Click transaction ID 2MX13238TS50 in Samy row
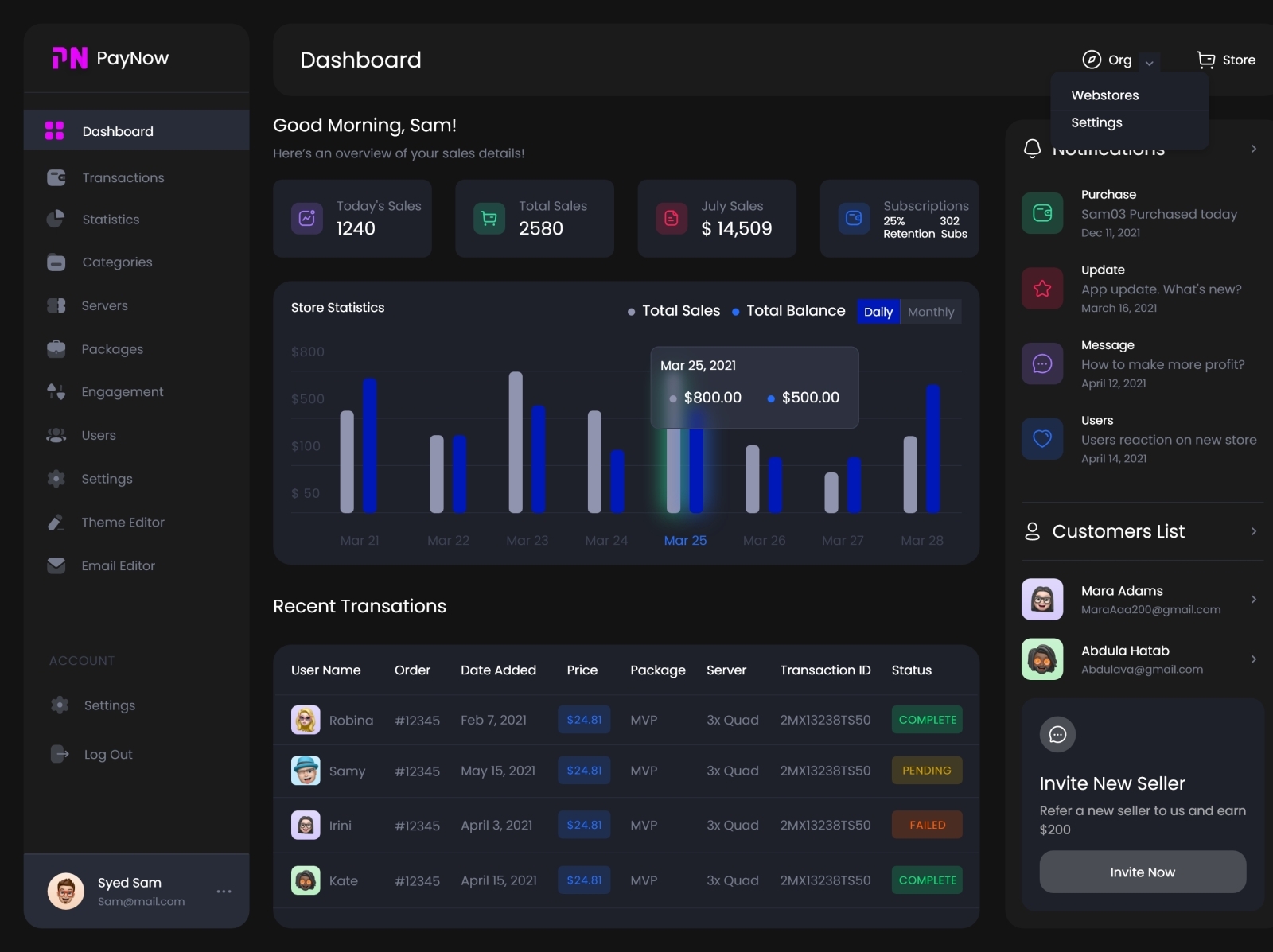Viewport: 1273px width, 952px height. (825, 770)
